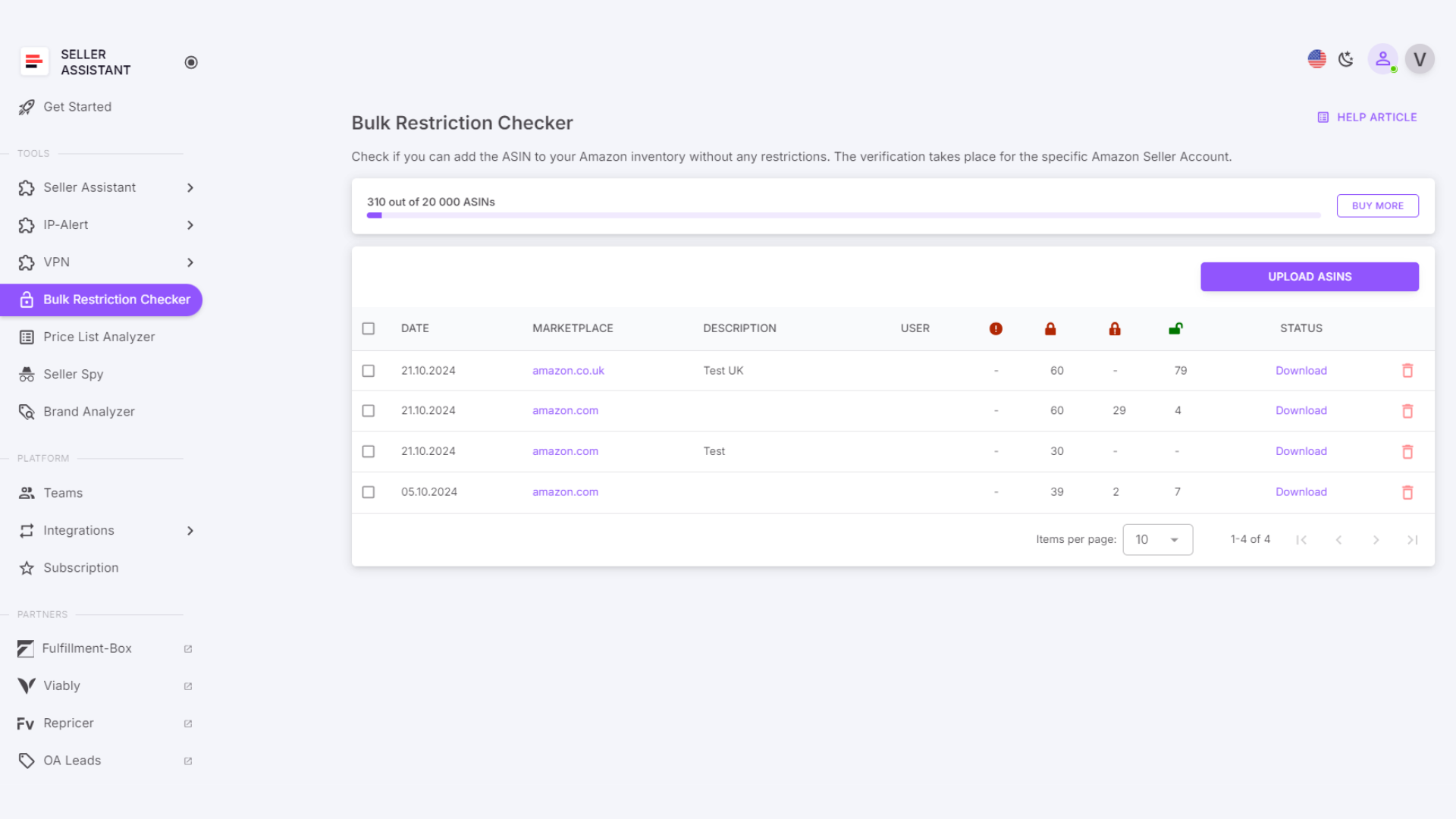Viewport: 1456px width, 819px height.
Task: Open the Seller Spy tool
Action: pyautogui.click(x=73, y=374)
